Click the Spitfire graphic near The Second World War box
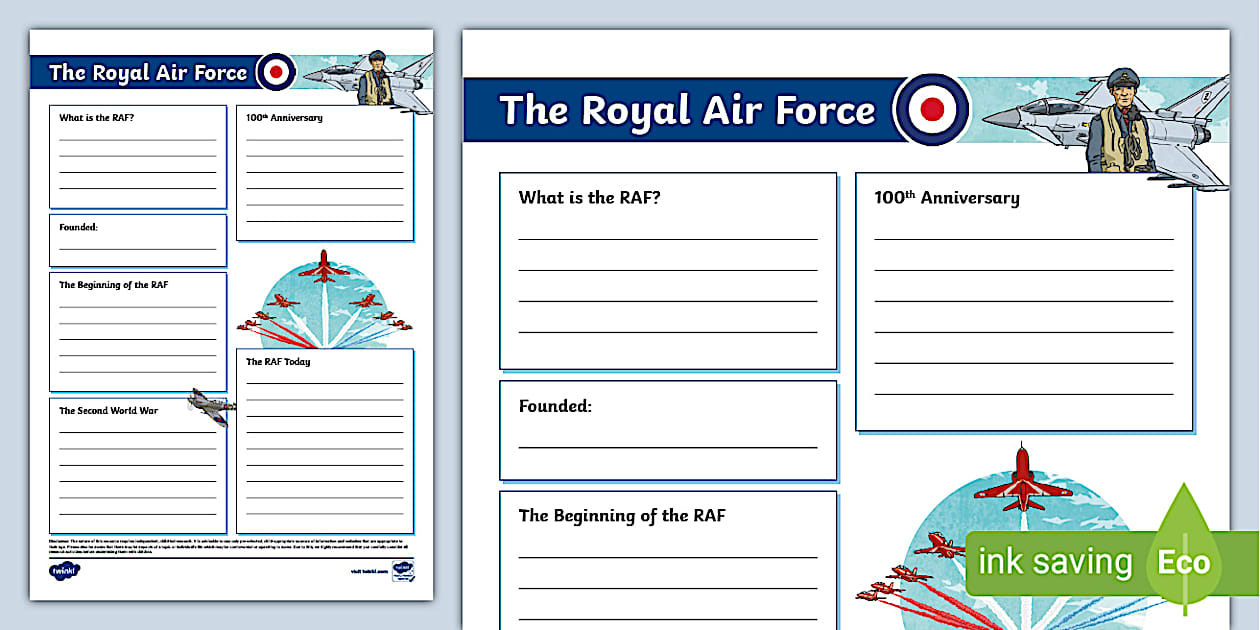The width and height of the screenshot is (1260, 630). click(207, 405)
